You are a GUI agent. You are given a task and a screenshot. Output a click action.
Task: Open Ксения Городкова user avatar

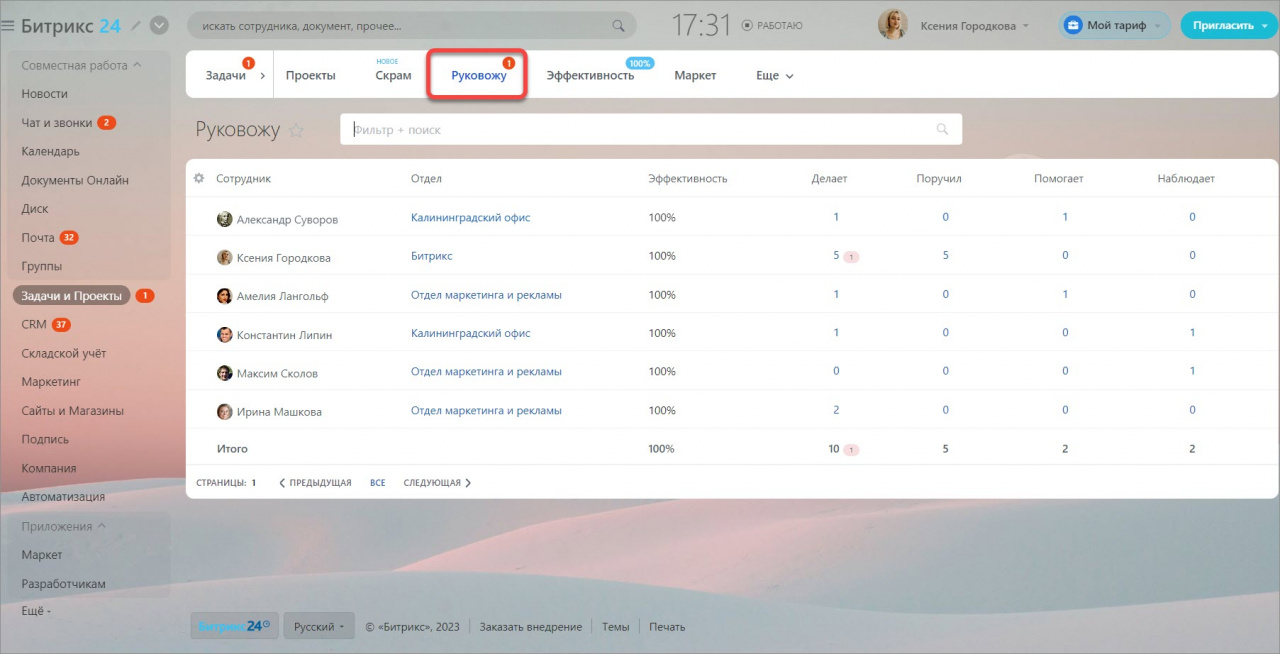point(892,25)
